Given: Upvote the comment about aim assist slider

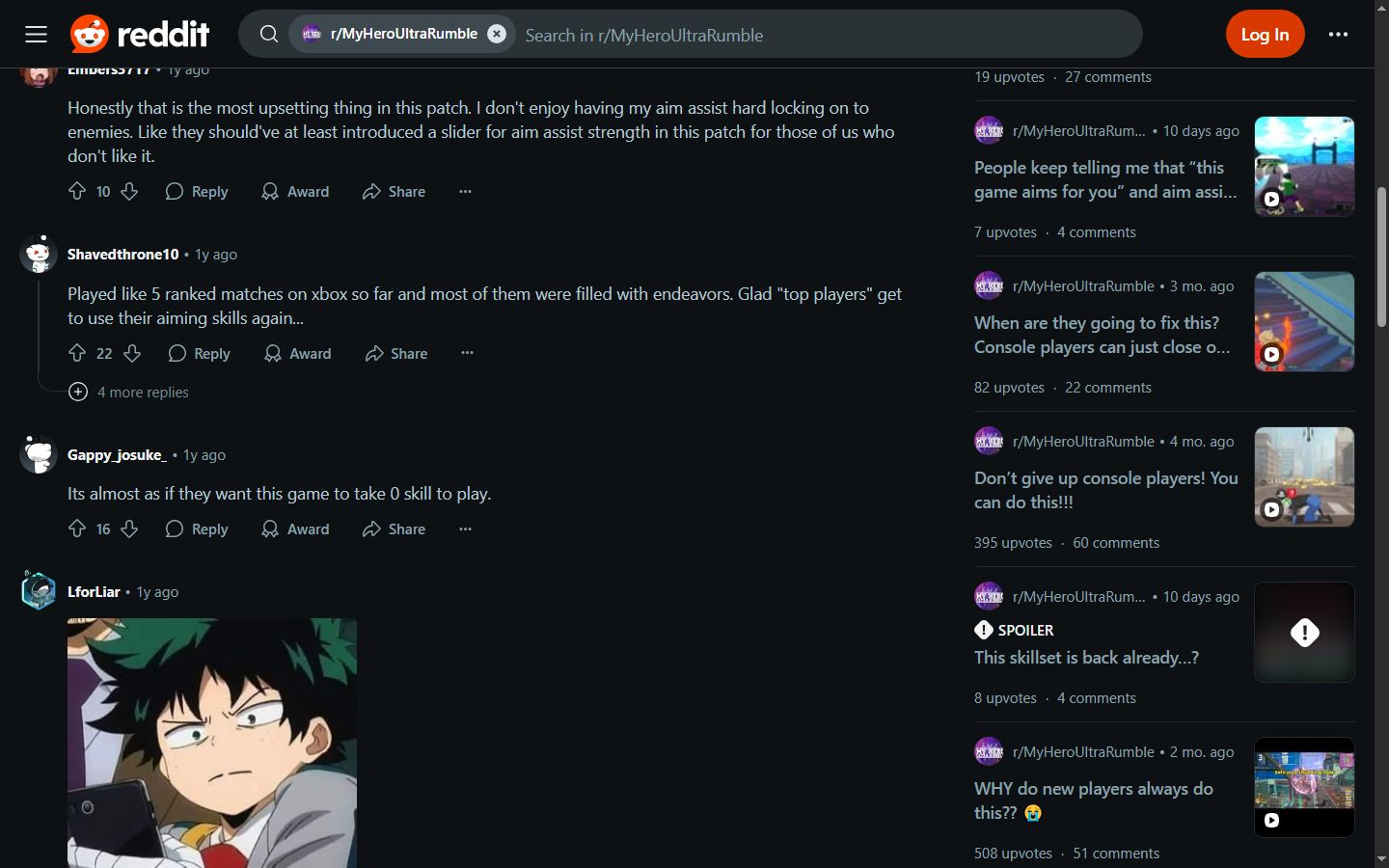Looking at the screenshot, I should [x=77, y=191].
